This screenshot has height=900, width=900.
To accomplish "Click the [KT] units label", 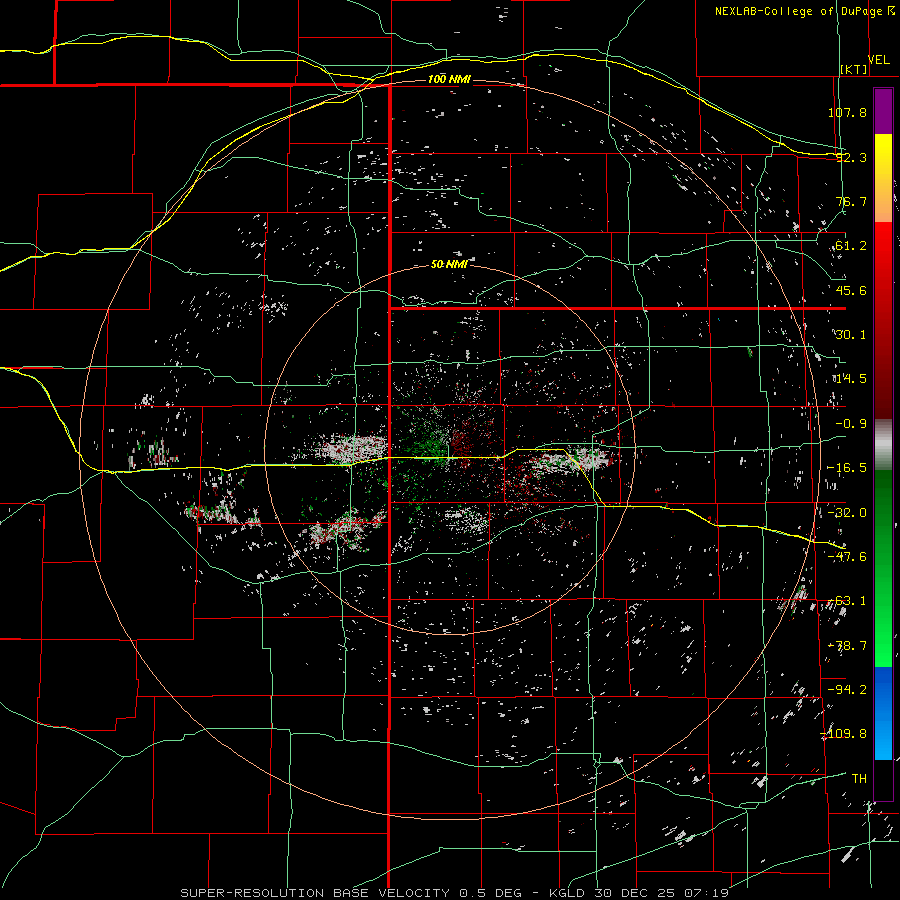I will tap(854, 69).
